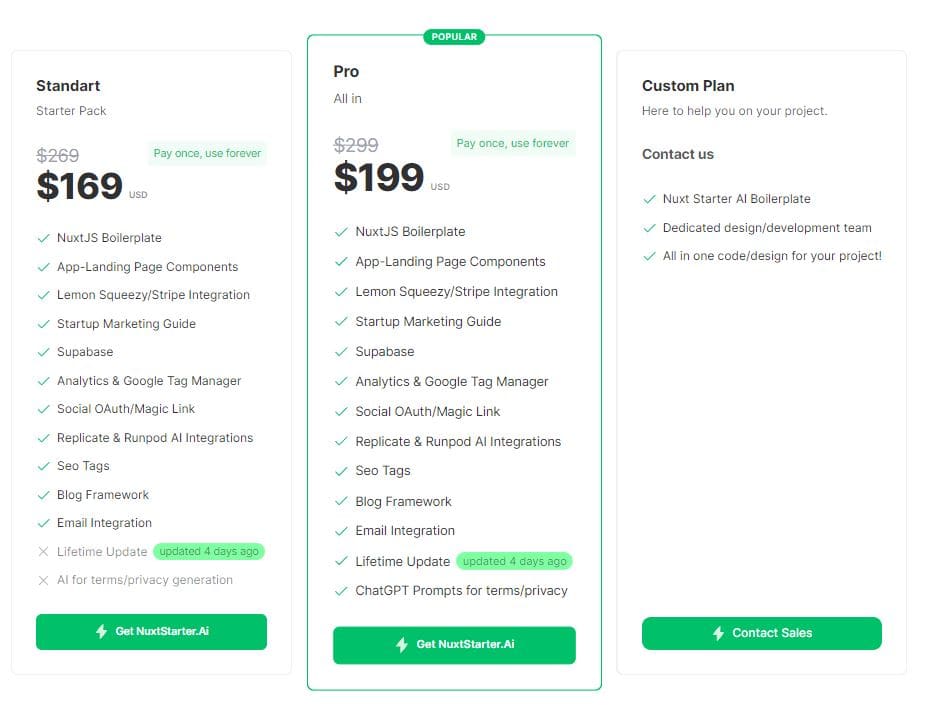Expand Custom Plan's Contact us section
Screen dimensions: 939x707
tap(678, 154)
